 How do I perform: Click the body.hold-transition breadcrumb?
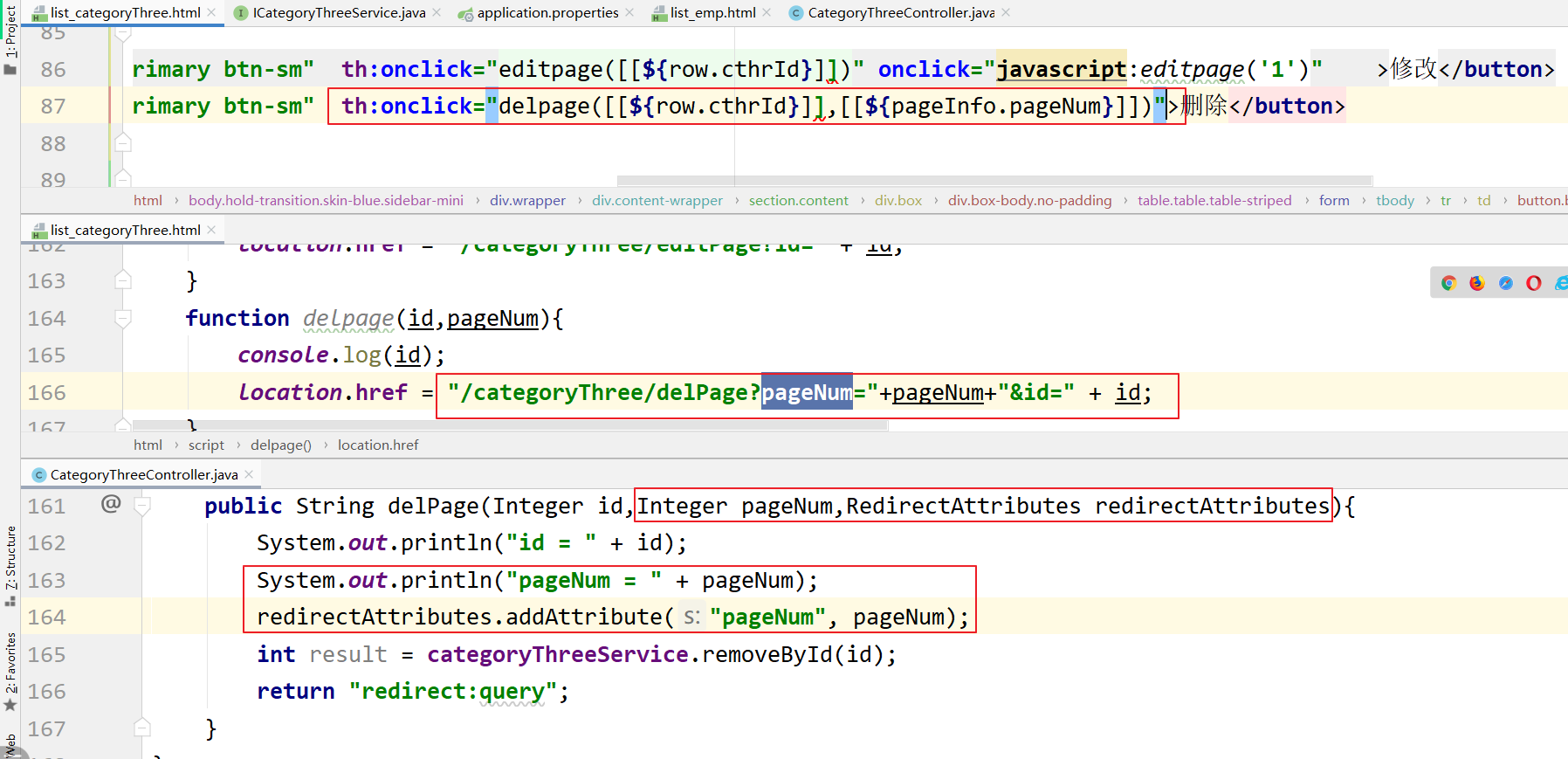pos(326,200)
